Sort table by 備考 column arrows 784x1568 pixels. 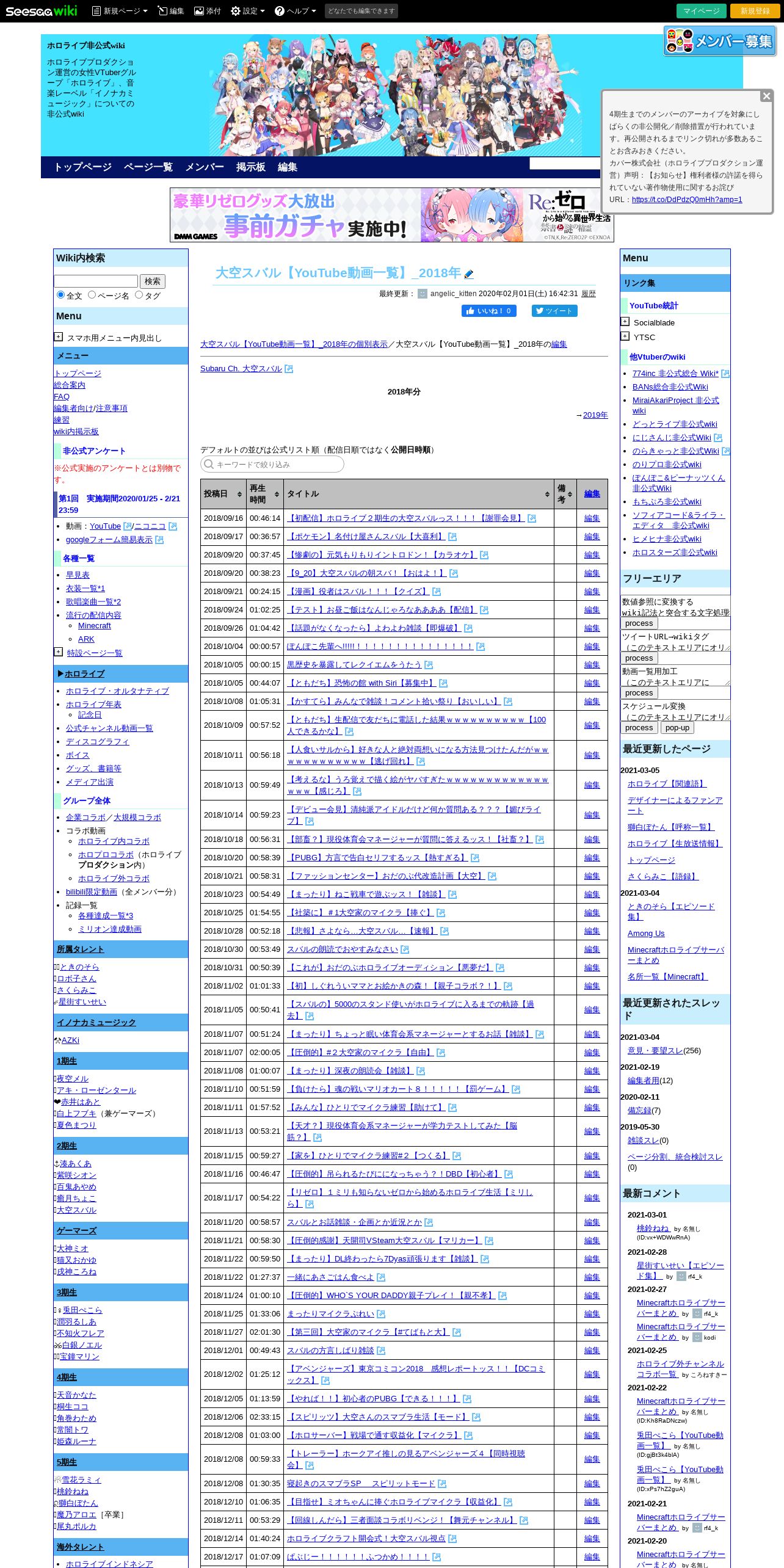(570, 494)
